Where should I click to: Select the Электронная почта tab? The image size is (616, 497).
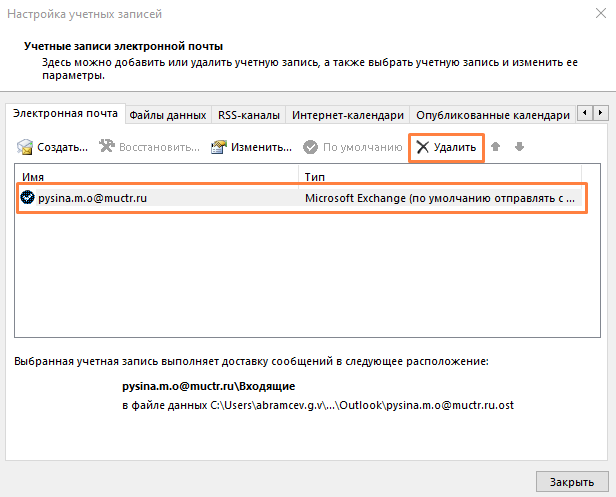pyautogui.click(x=65, y=114)
